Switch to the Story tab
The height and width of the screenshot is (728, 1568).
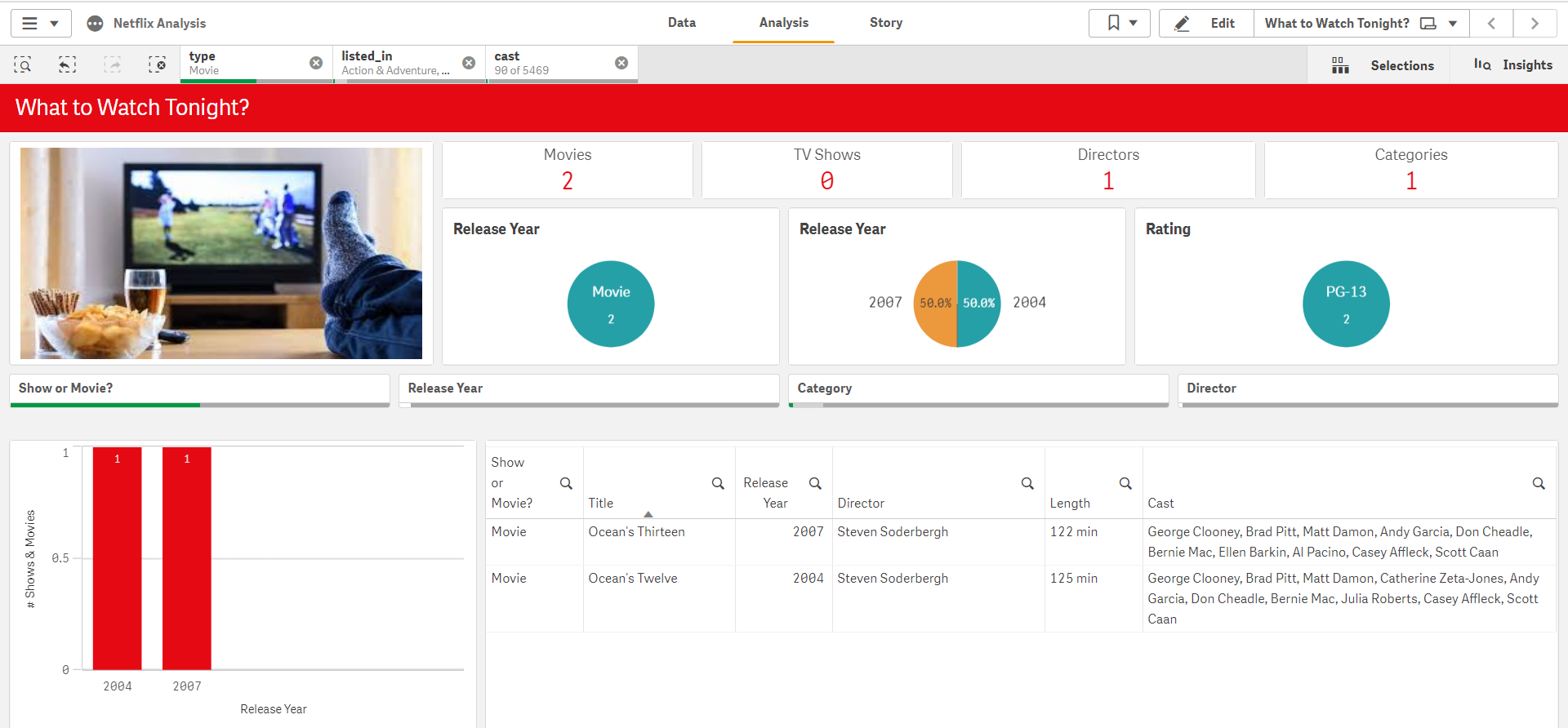[x=885, y=23]
